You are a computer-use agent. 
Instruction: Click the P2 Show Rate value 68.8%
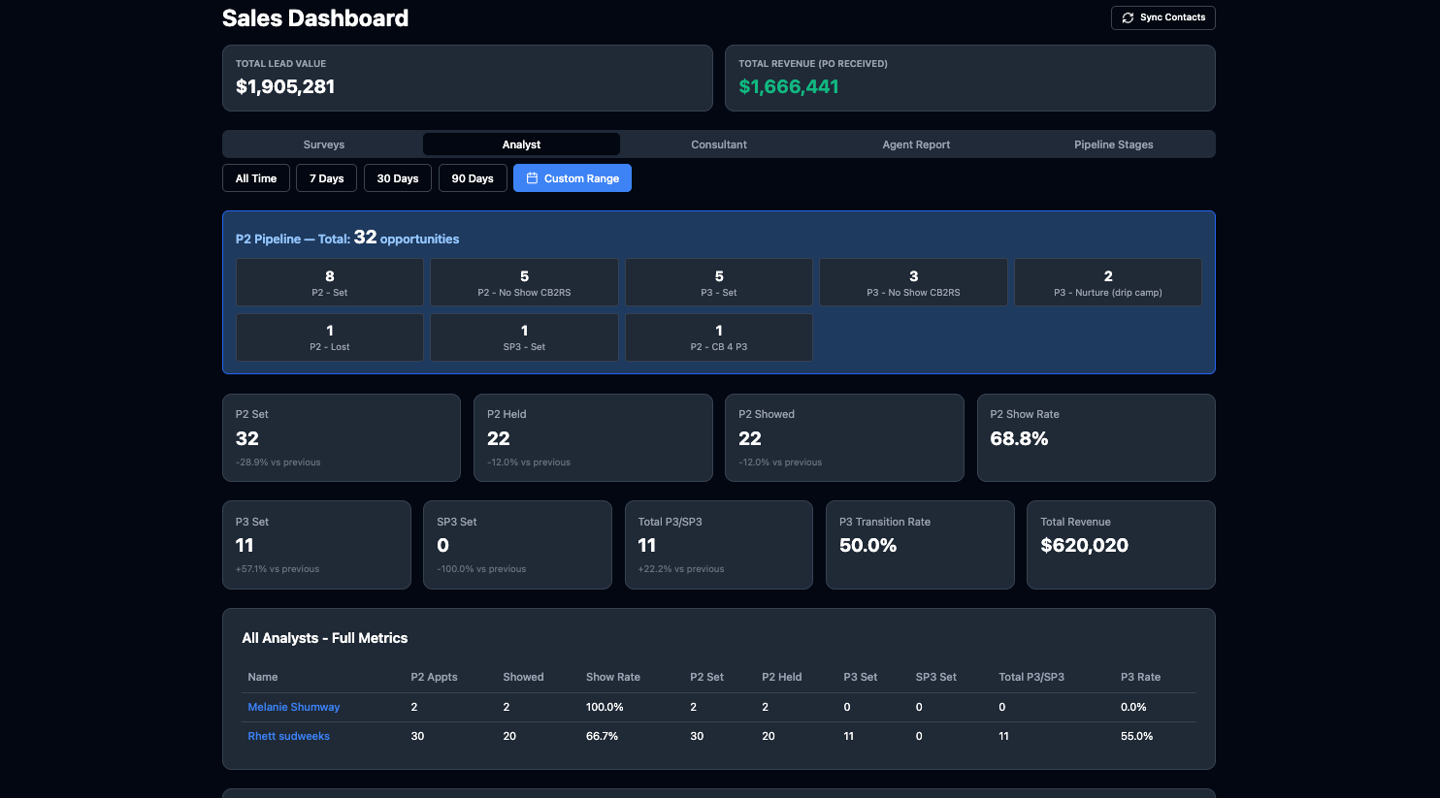tap(1019, 438)
